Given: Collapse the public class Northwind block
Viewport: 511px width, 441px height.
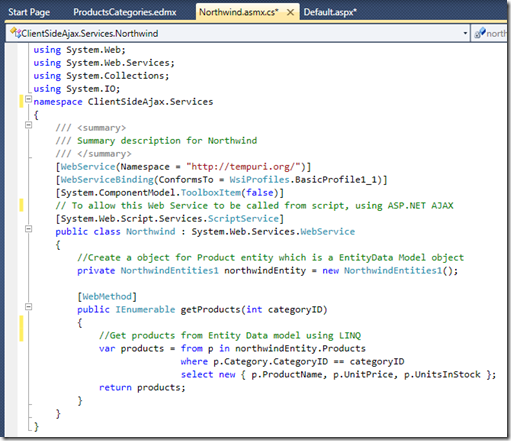Looking at the screenshot, I should click(28, 229).
